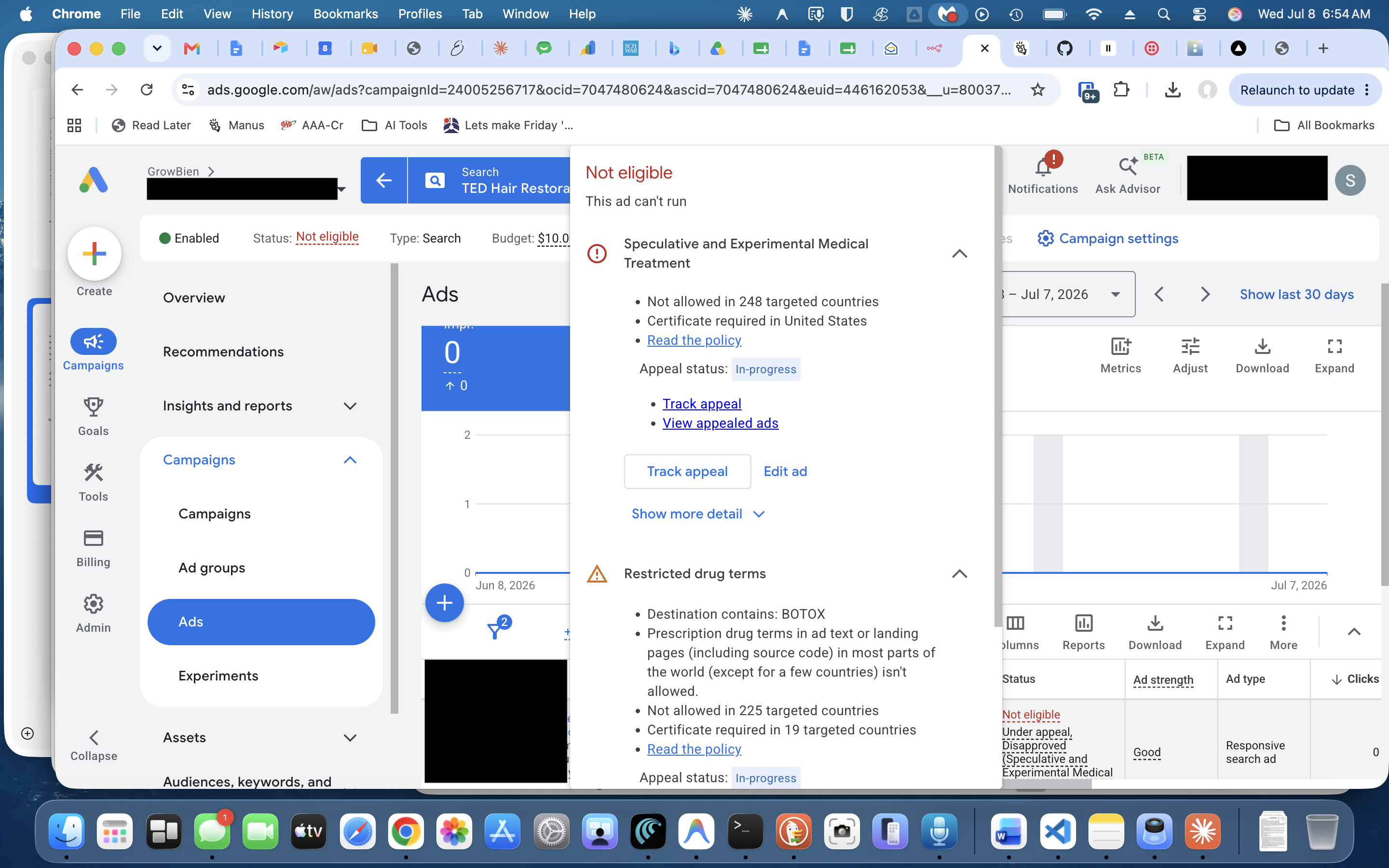Go to next date range
Screen dimensions: 1389x868
(1205, 295)
